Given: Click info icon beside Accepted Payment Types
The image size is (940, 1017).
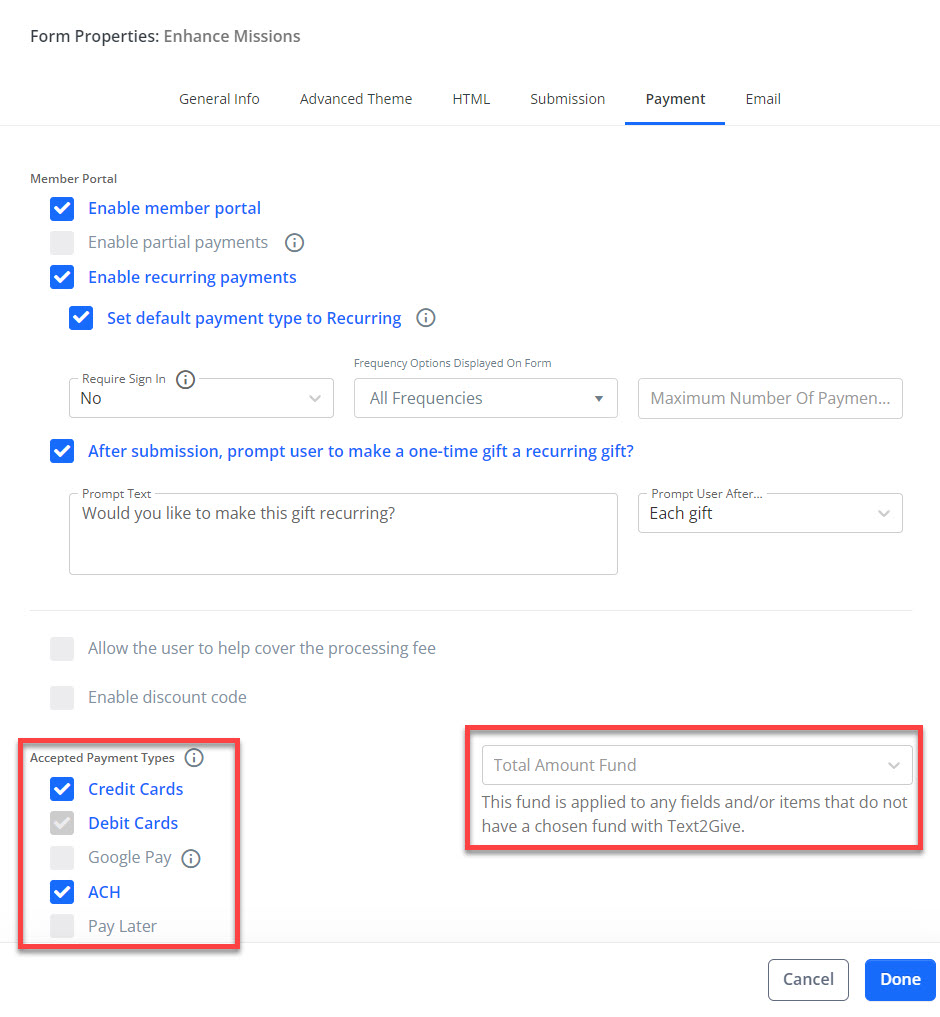Looking at the screenshot, I should (x=194, y=758).
